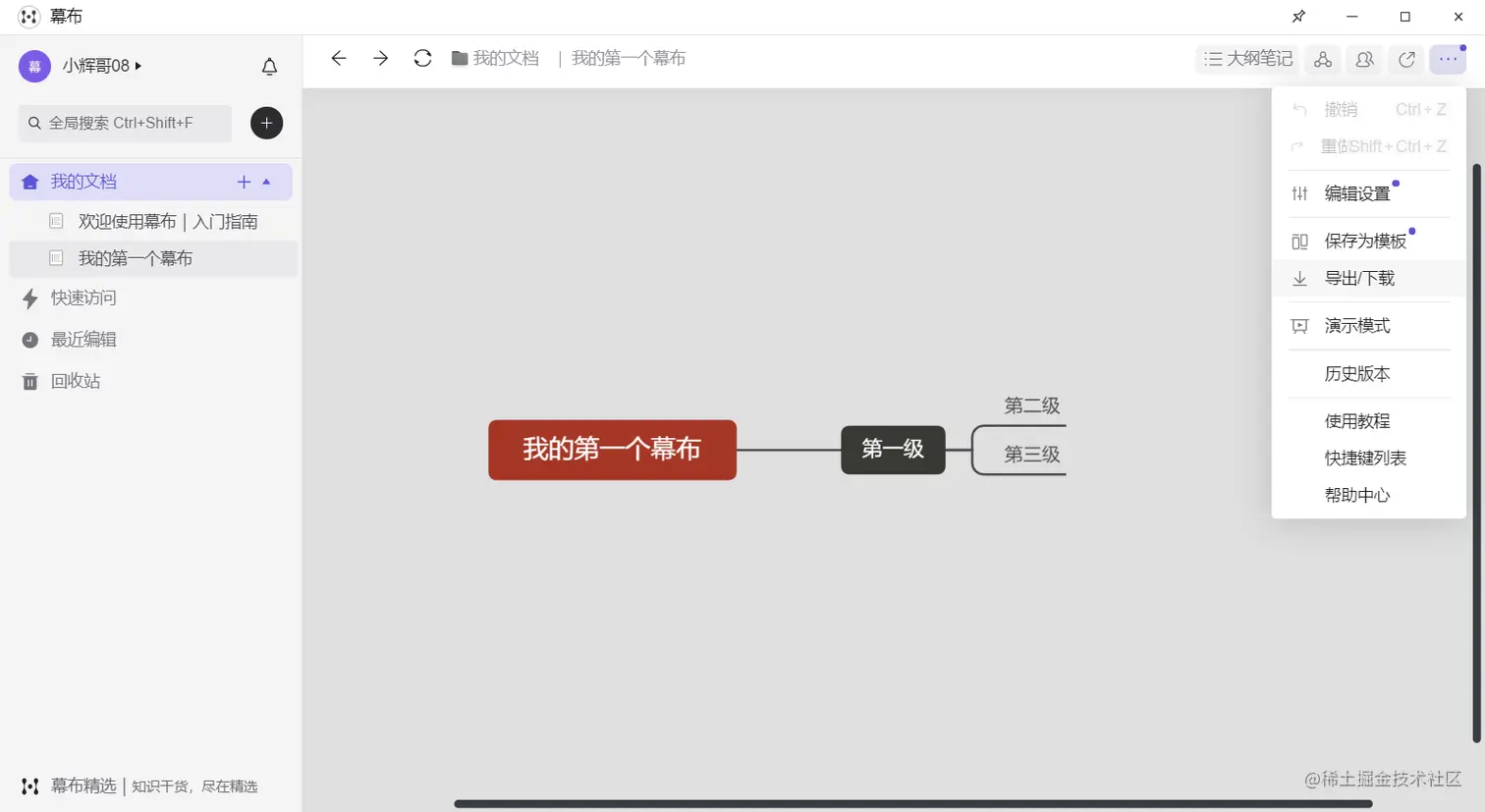Click the notification bell icon
Screen dimensions: 1485x812
coord(268,66)
